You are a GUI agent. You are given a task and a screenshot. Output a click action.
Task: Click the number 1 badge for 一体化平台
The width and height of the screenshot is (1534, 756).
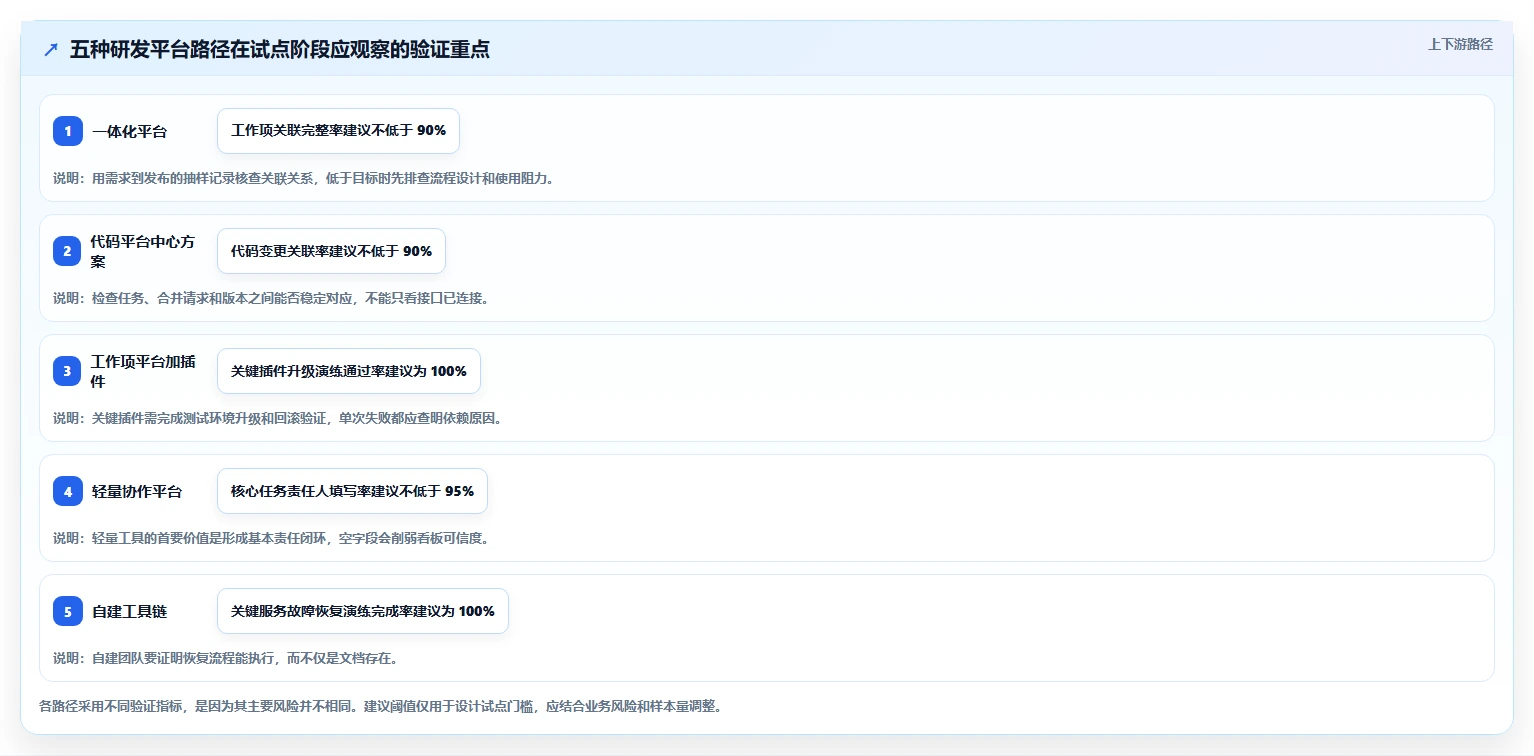pos(68,131)
